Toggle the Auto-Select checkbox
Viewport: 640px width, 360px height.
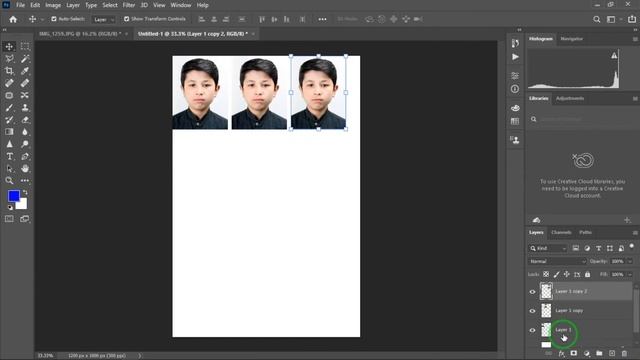pyautogui.click(x=54, y=19)
